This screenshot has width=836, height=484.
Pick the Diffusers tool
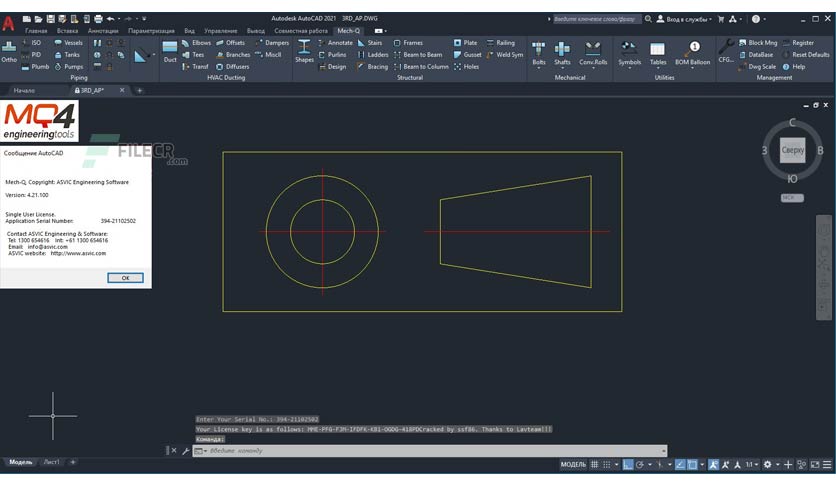tap(232, 67)
